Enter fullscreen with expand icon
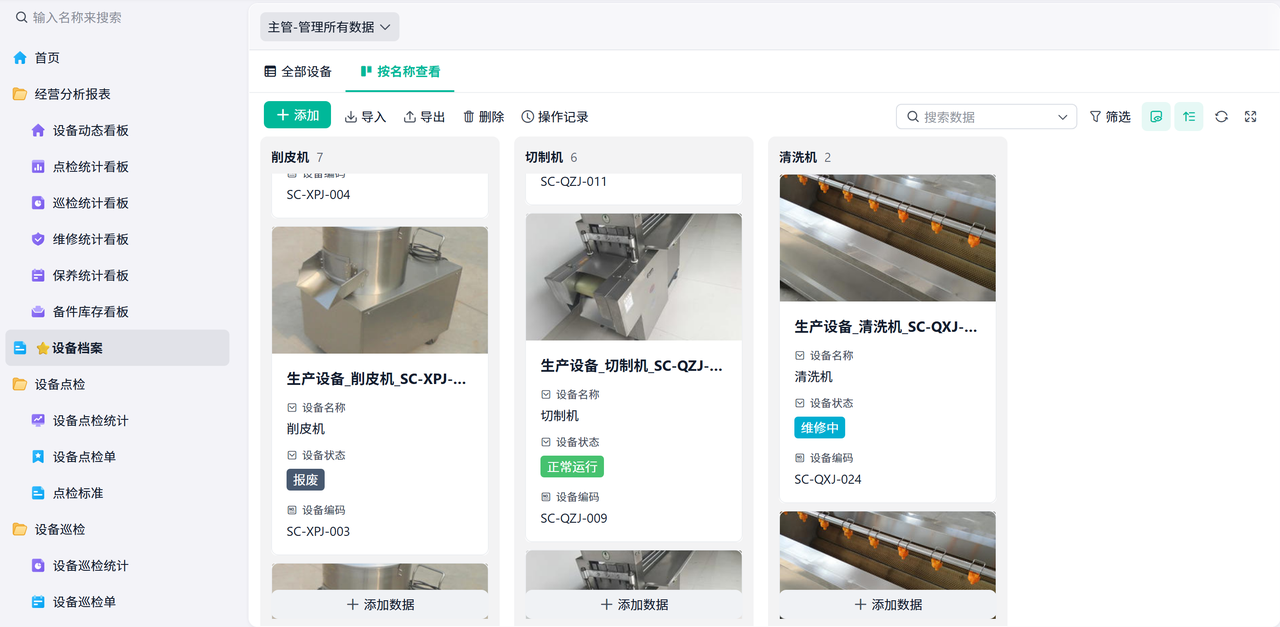This screenshot has width=1280, height=627. click(1250, 117)
